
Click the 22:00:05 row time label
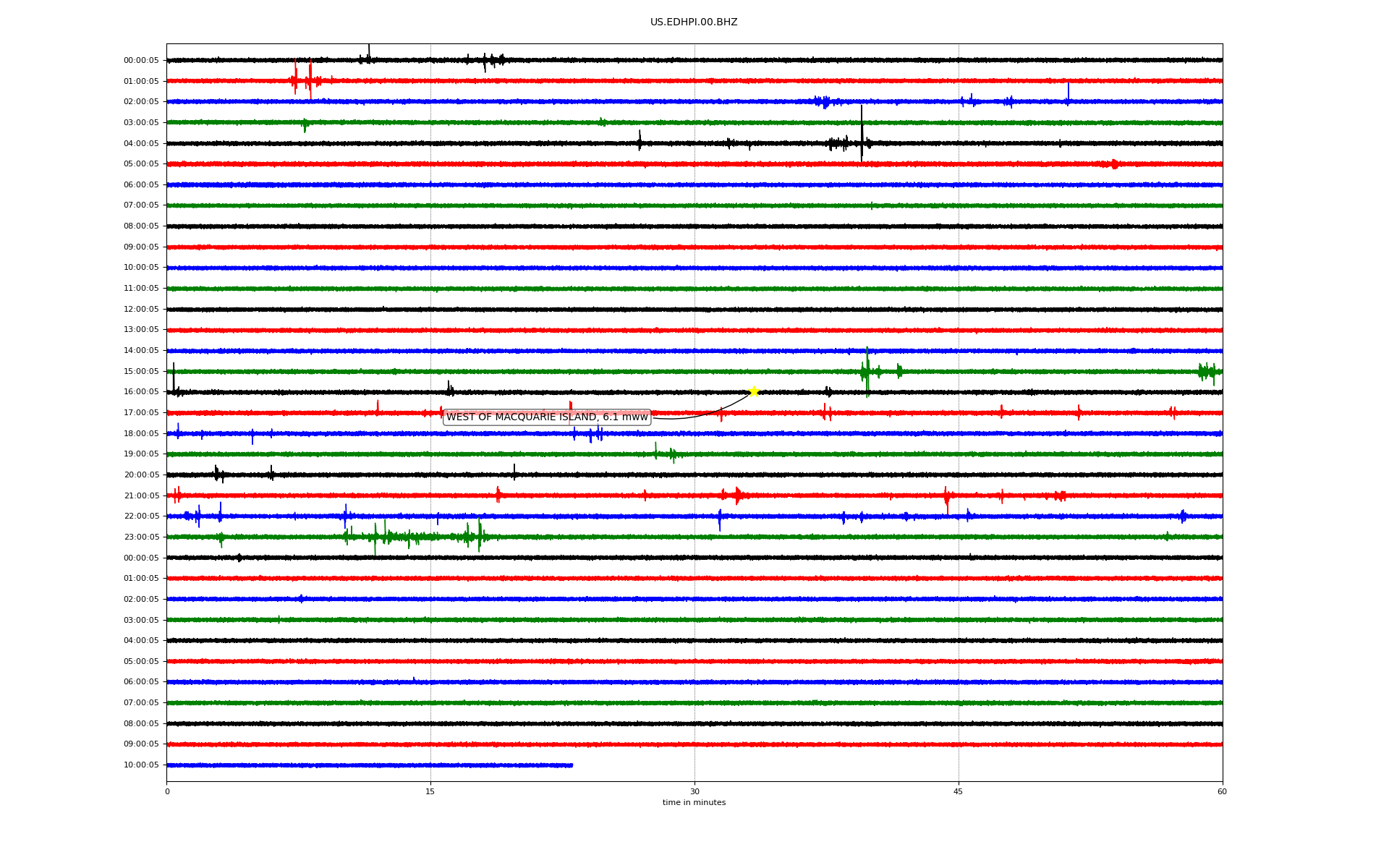coord(141,516)
